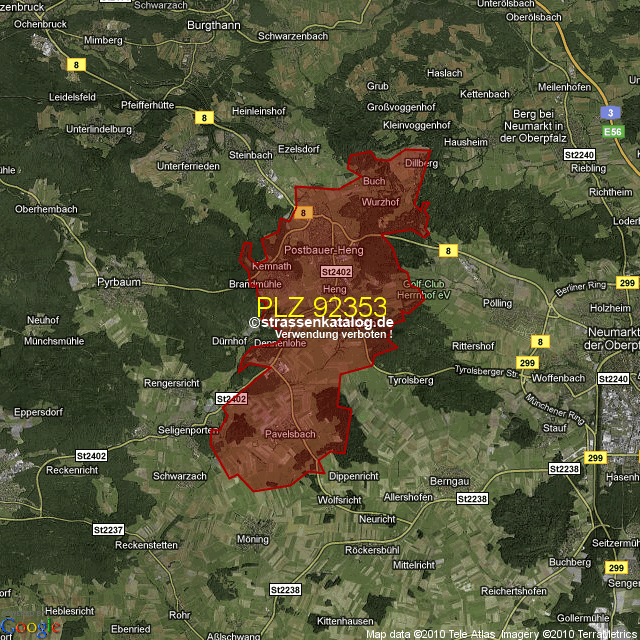Click the St2238 shield near Allershofen
This screenshot has width=640, height=640.
472,498
